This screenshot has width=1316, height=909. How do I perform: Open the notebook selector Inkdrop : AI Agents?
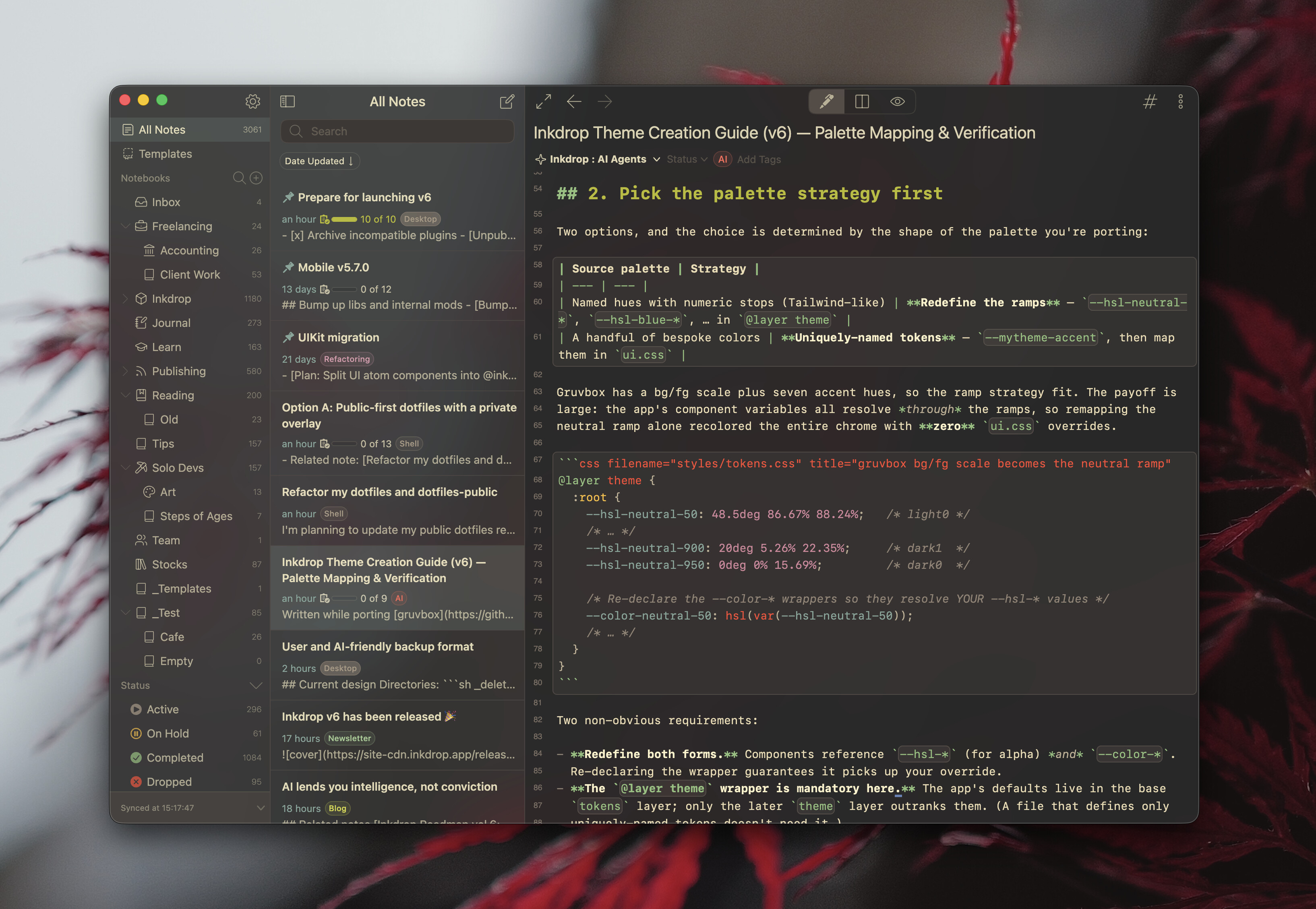598,159
